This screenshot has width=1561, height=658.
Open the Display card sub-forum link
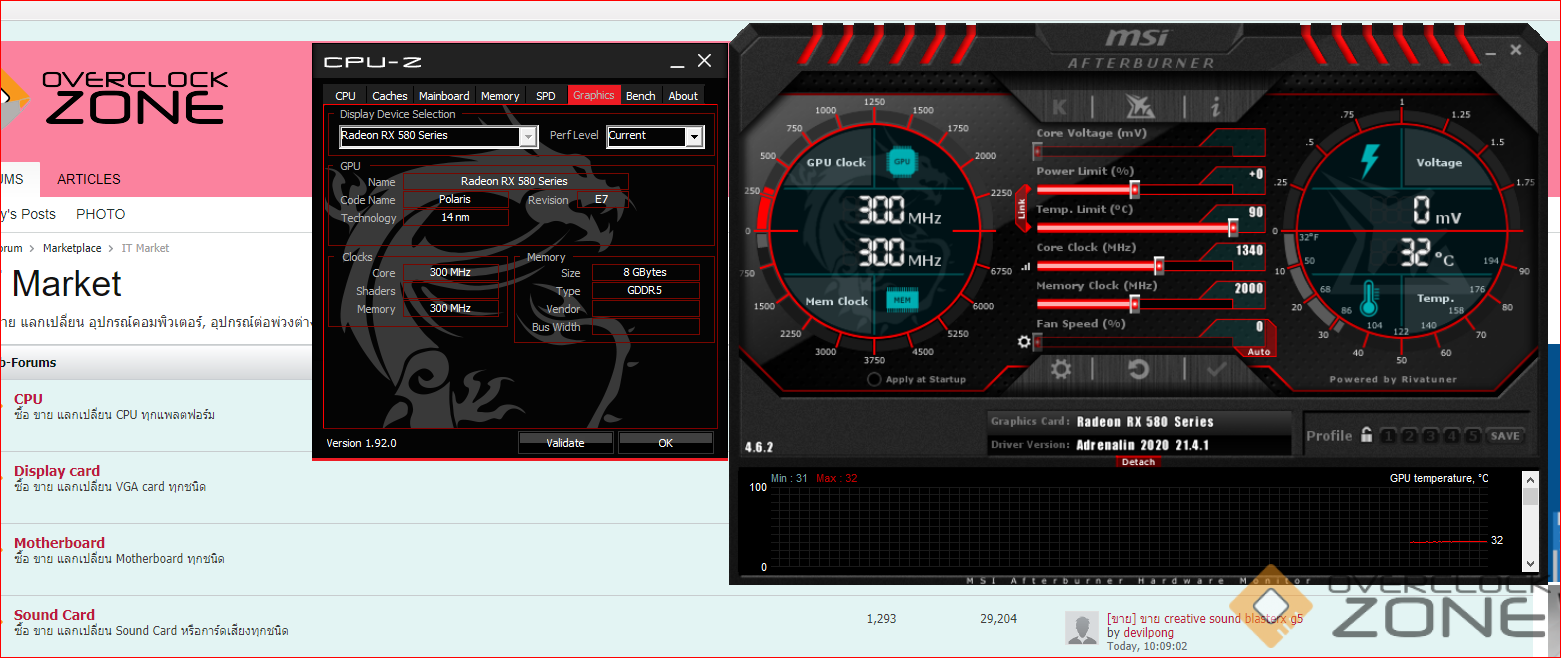pos(57,471)
